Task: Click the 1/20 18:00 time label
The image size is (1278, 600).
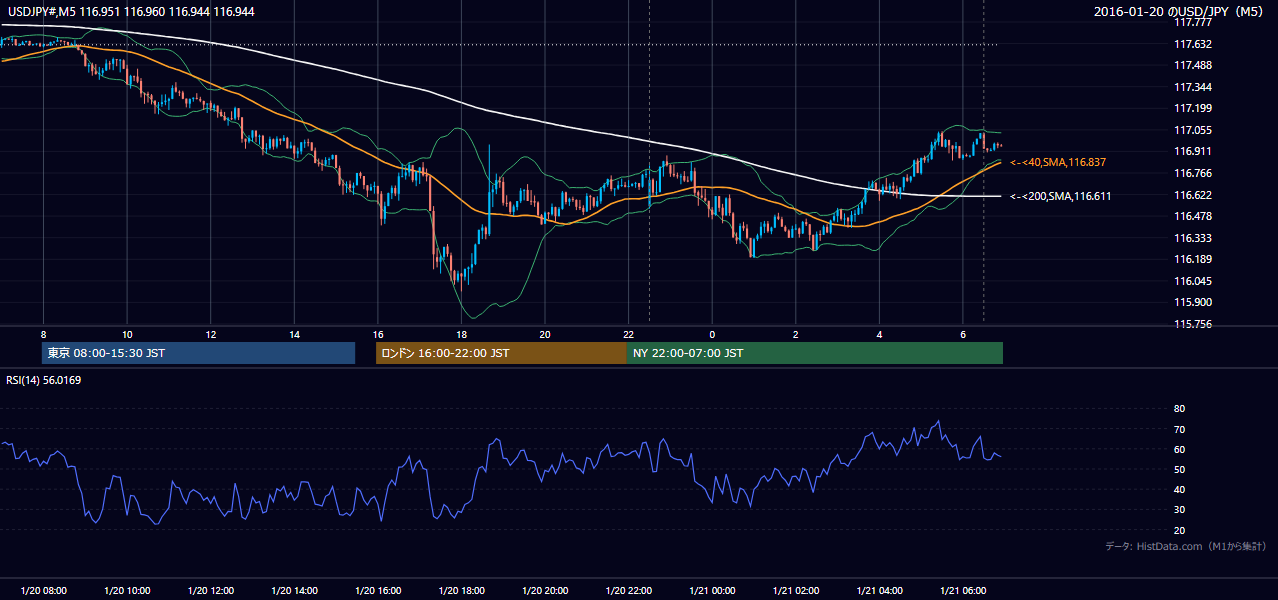Action: click(461, 591)
